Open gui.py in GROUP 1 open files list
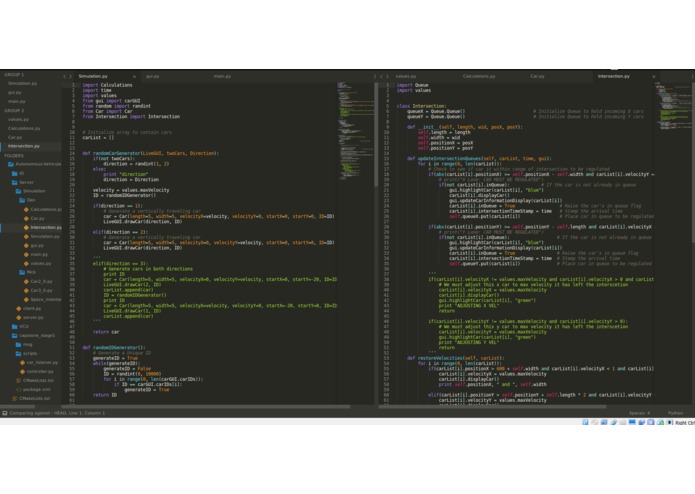Image resolution: width=695 pixels, height=494 pixels. 15,92
